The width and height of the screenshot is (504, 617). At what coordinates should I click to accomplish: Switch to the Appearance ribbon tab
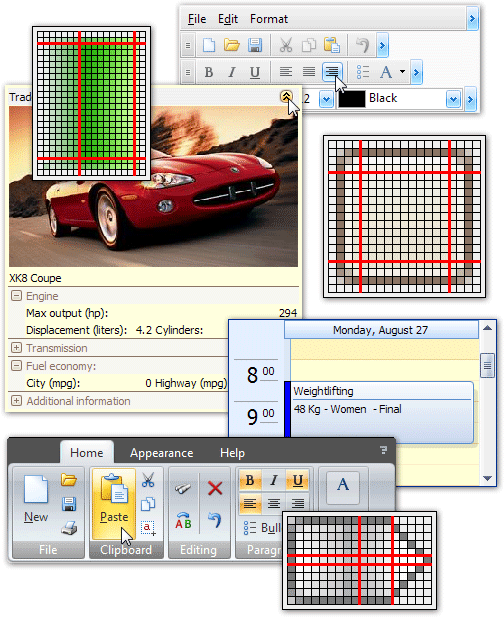[x=161, y=453]
